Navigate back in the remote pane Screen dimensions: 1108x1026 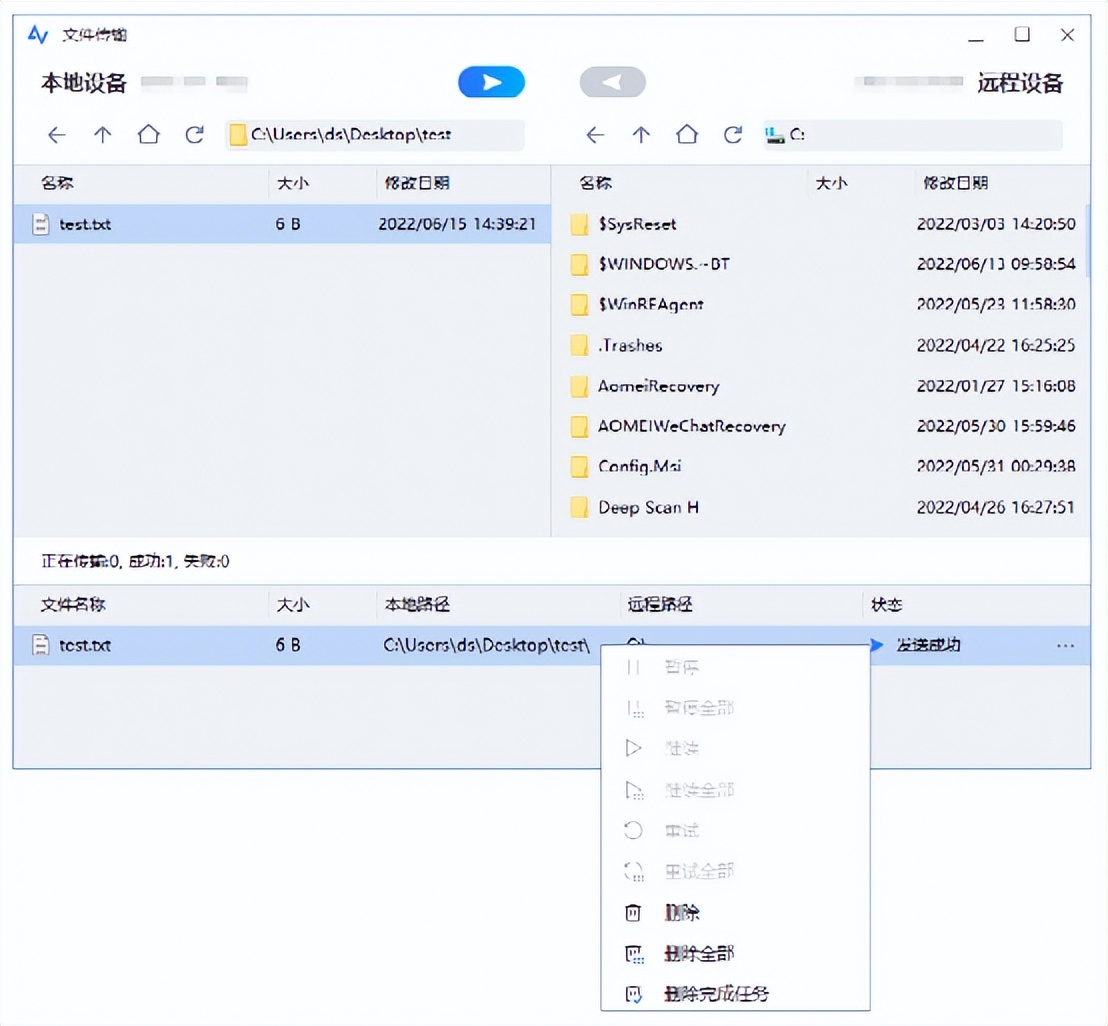pos(594,134)
